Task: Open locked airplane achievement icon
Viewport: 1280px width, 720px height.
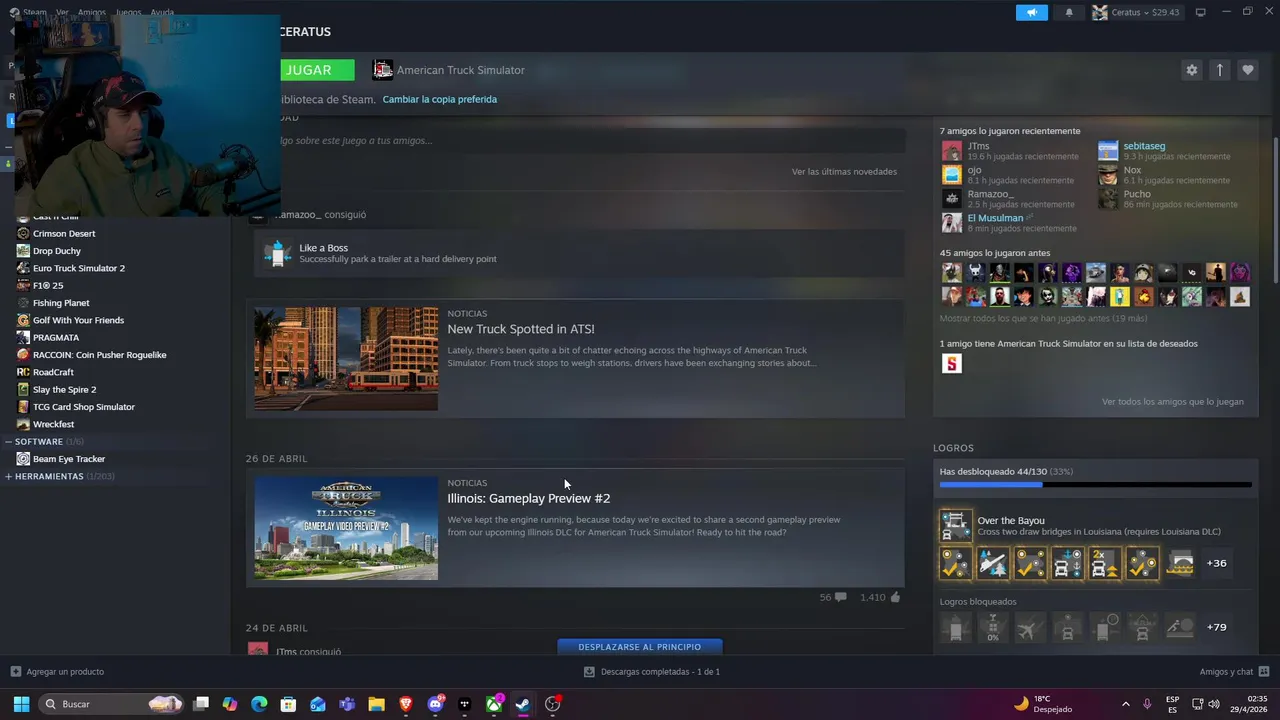Action: (x=1030, y=627)
